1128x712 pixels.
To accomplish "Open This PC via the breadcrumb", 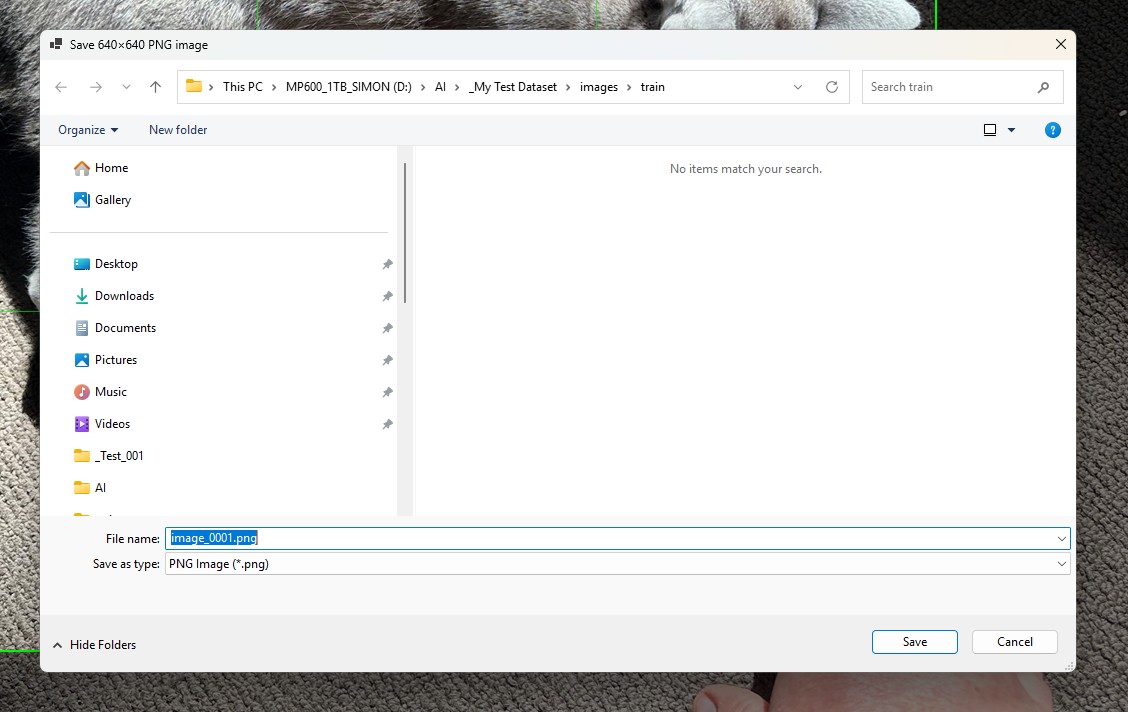I will [x=242, y=87].
